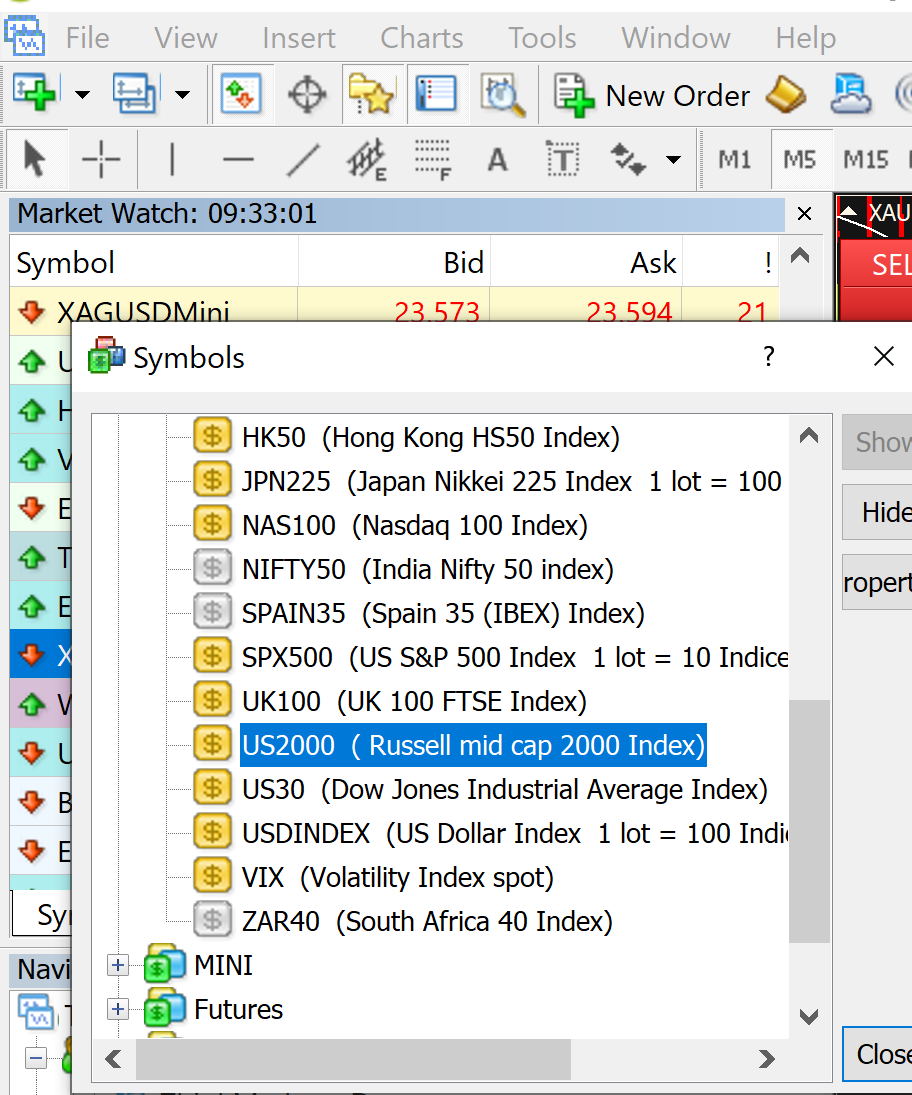Screen dimensions: 912x1095
Task: Click the Hide button in Symbols dialog
Action: [x=878, y=513]
